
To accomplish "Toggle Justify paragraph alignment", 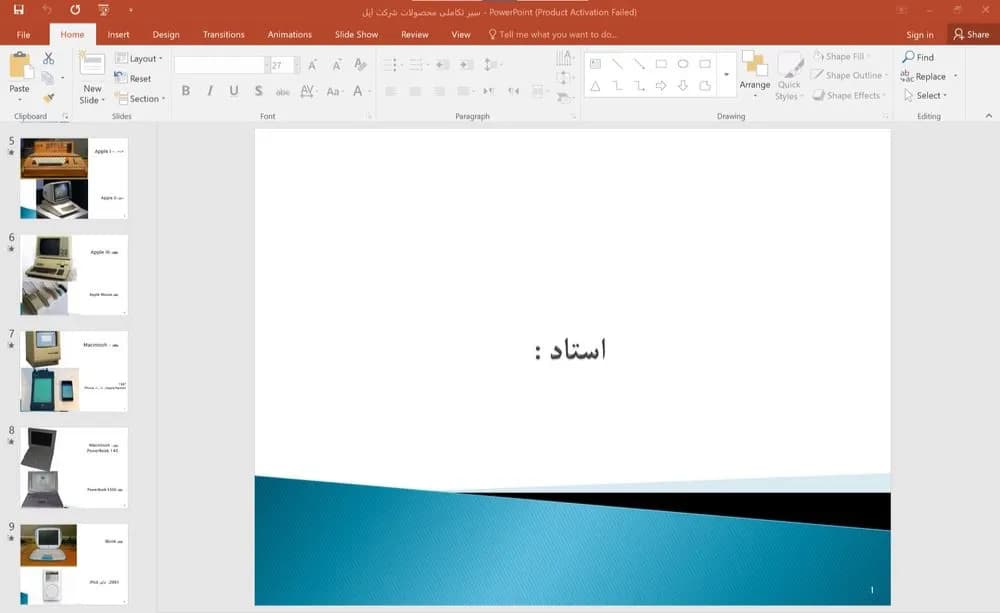I will pyautogui.click(x=465, y=91).
